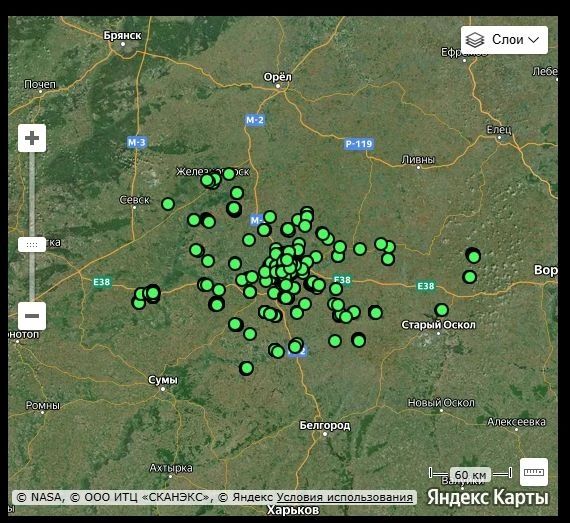The image size is (570, 523).
Task: Open the ruler distance measurement tool
Action: [534, 472]
